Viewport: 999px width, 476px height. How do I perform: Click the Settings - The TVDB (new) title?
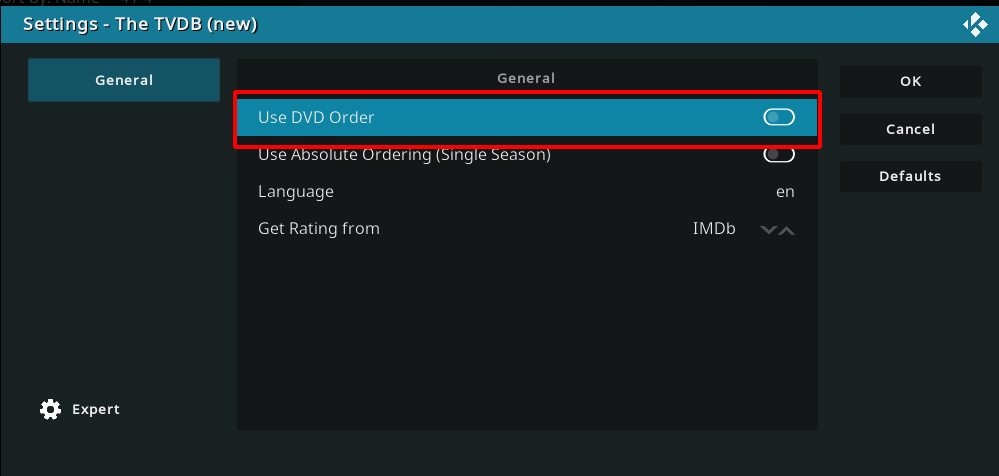pos(140,25)
